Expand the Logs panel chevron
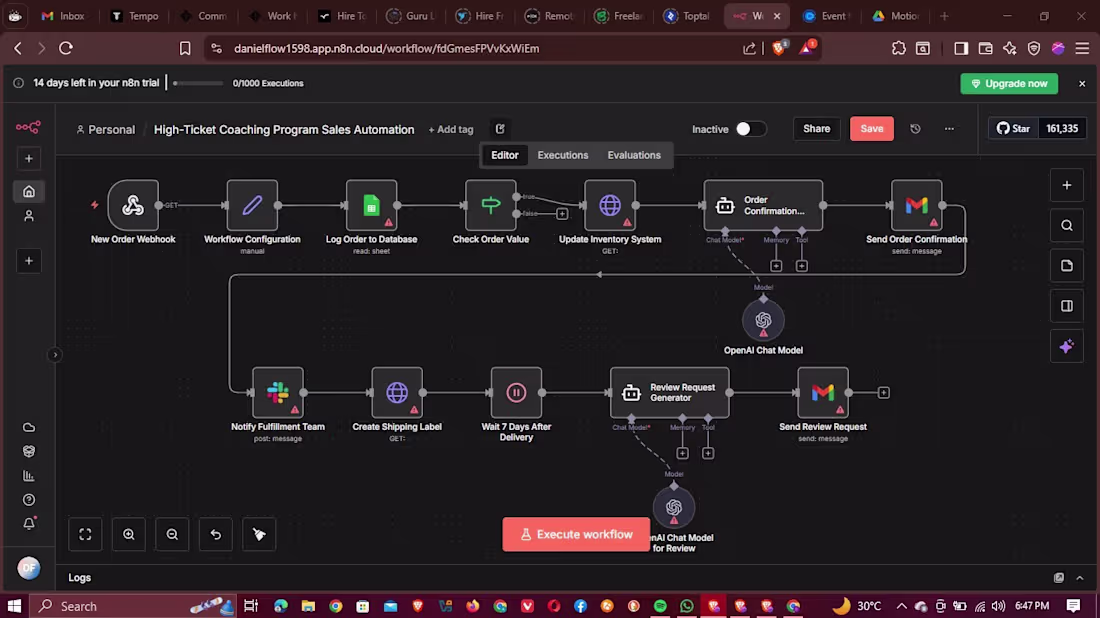The width and height of the screenshot is (1100, 618). coord(1080,578)
